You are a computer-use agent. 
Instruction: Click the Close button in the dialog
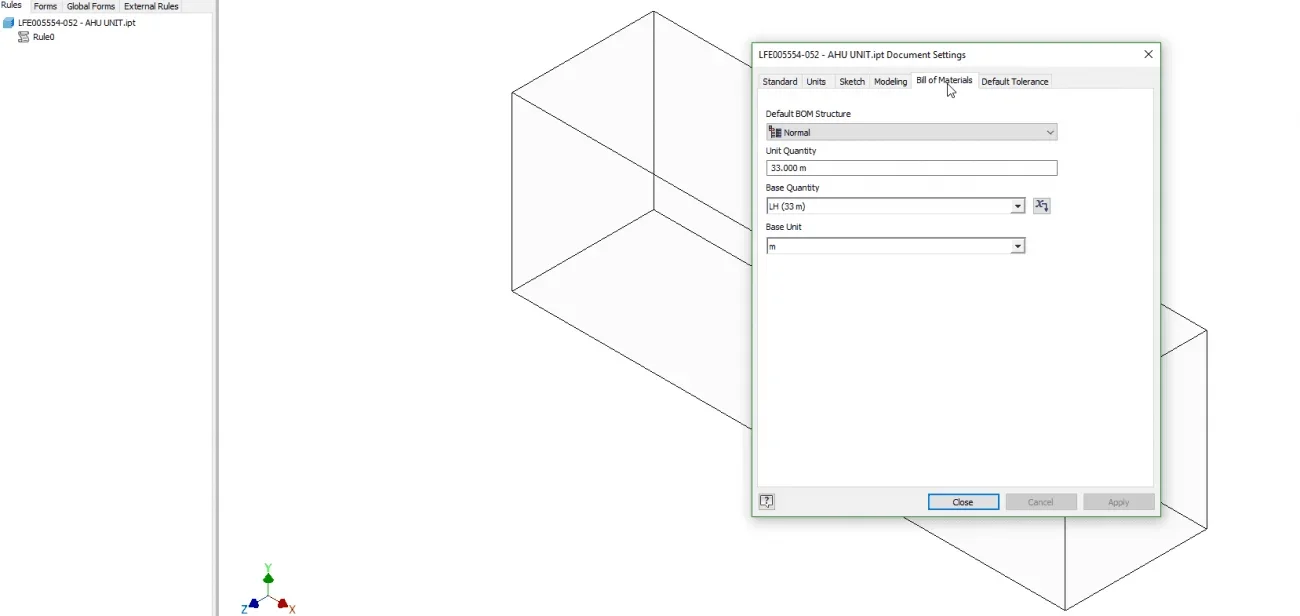click(x=963, y=502)
